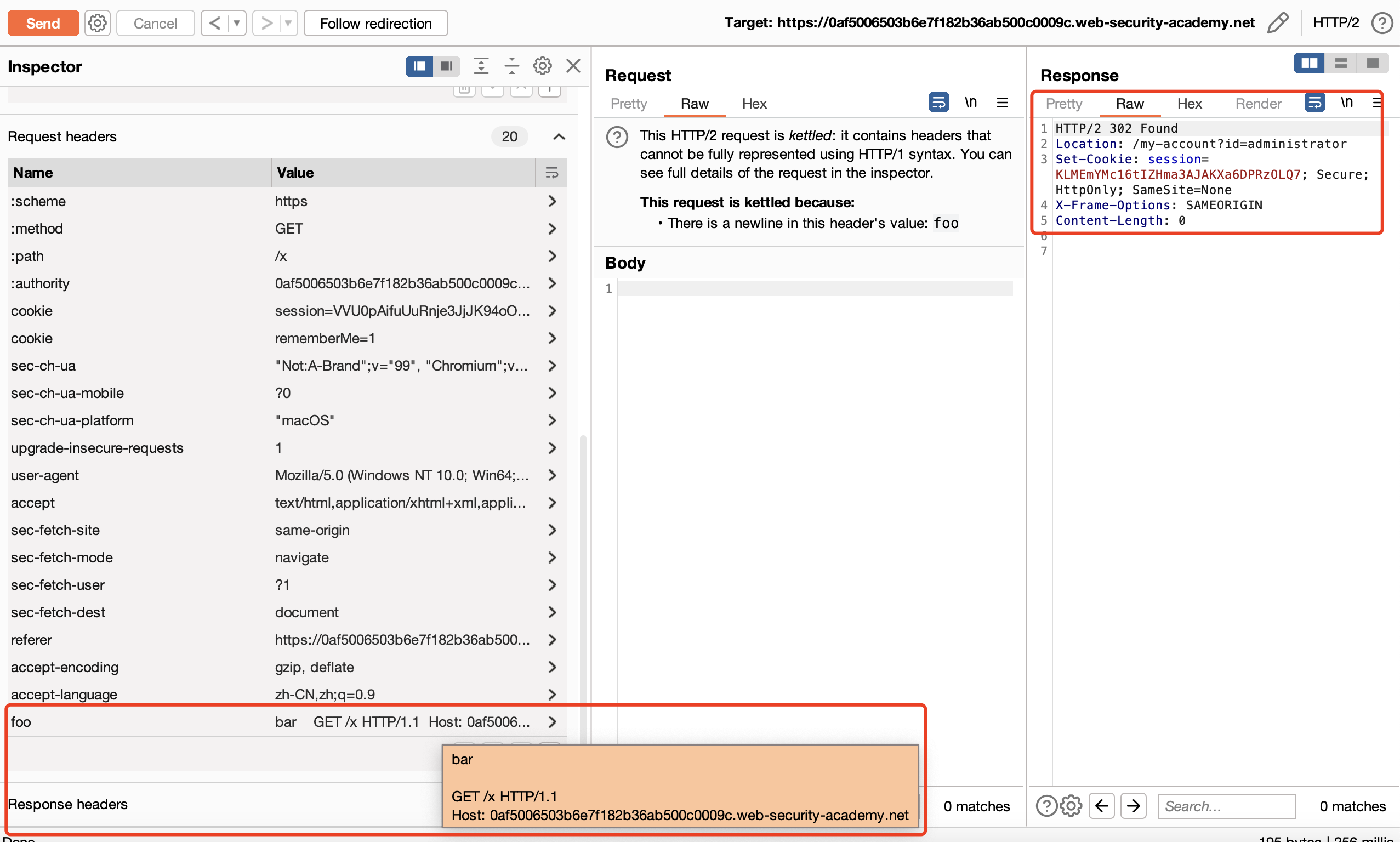The height and width of the screenshot is (842, 1400).
Task: Click the Send button
Action: pyautogui.click(x=43, y=23)
